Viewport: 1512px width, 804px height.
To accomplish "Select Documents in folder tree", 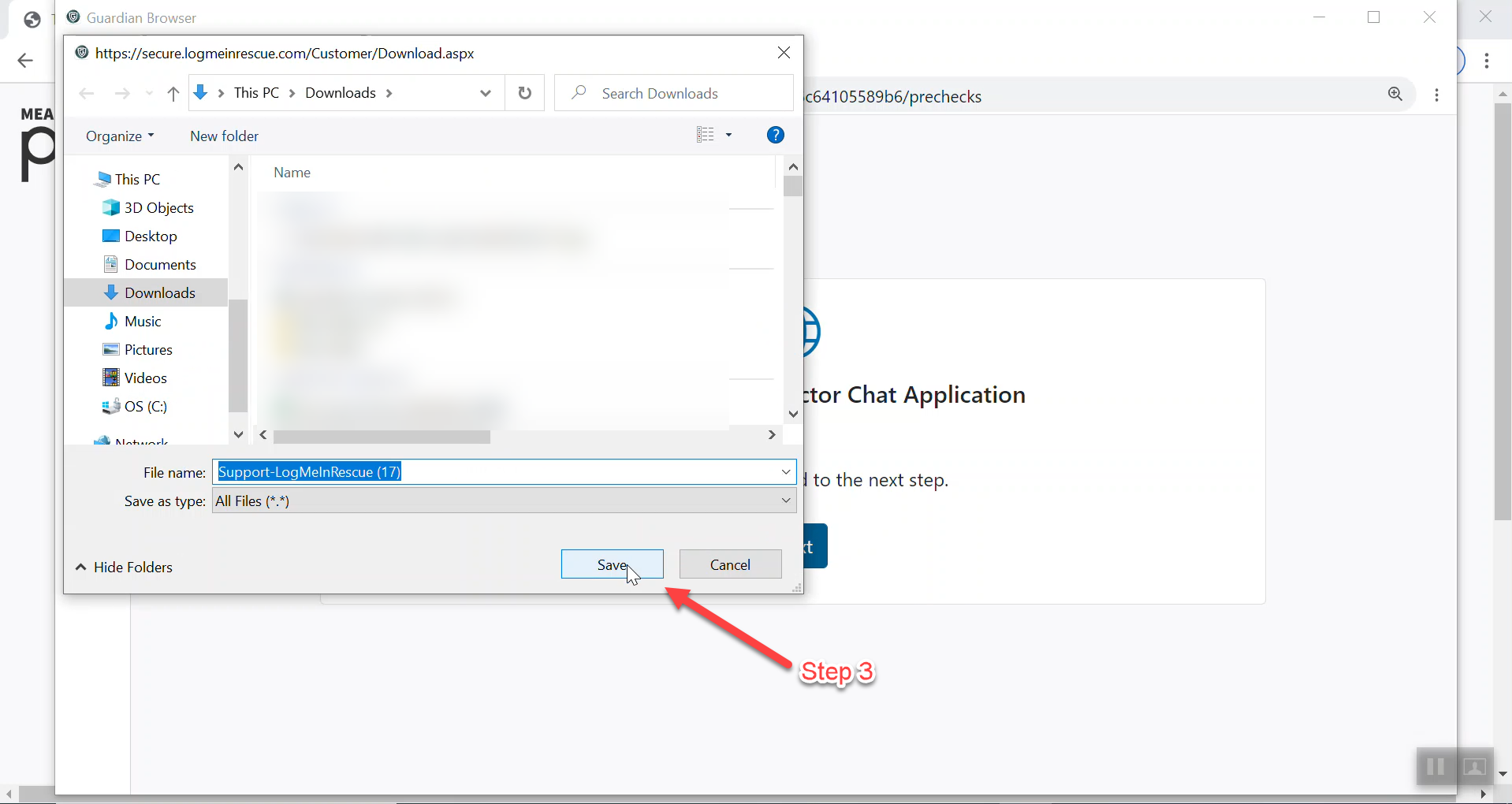I will click(x=160, y=264).
